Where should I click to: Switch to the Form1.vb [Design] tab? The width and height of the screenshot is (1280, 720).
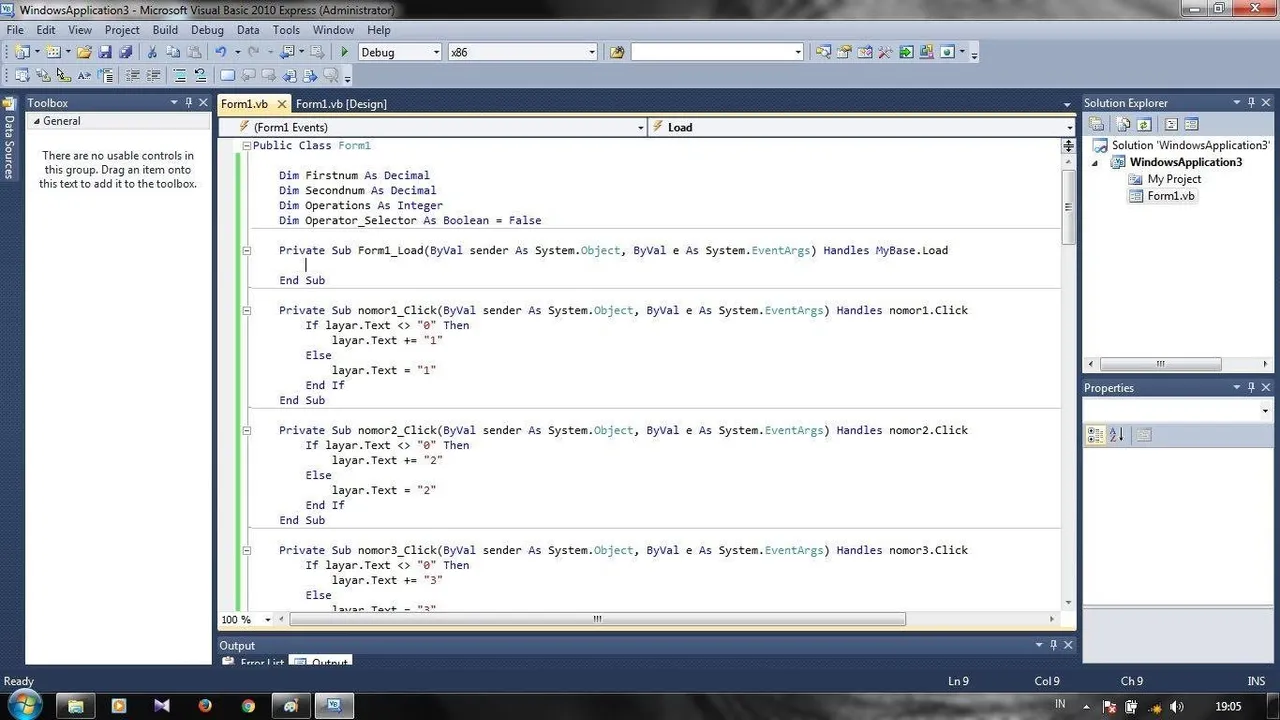(341, 104)
